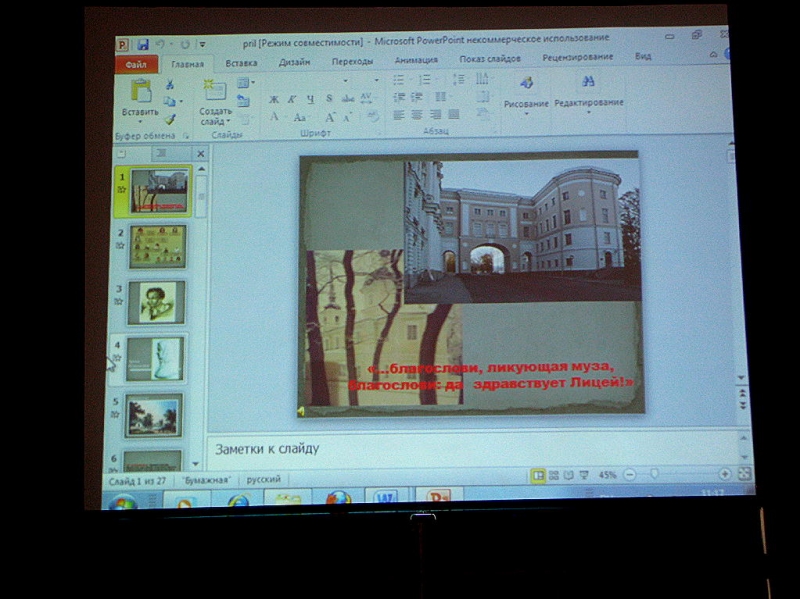Image resolution: width=800 pixels, height=599 pixels.
Task: Toggle underline formatting (Ч)
Action: [x=310, y=99]
